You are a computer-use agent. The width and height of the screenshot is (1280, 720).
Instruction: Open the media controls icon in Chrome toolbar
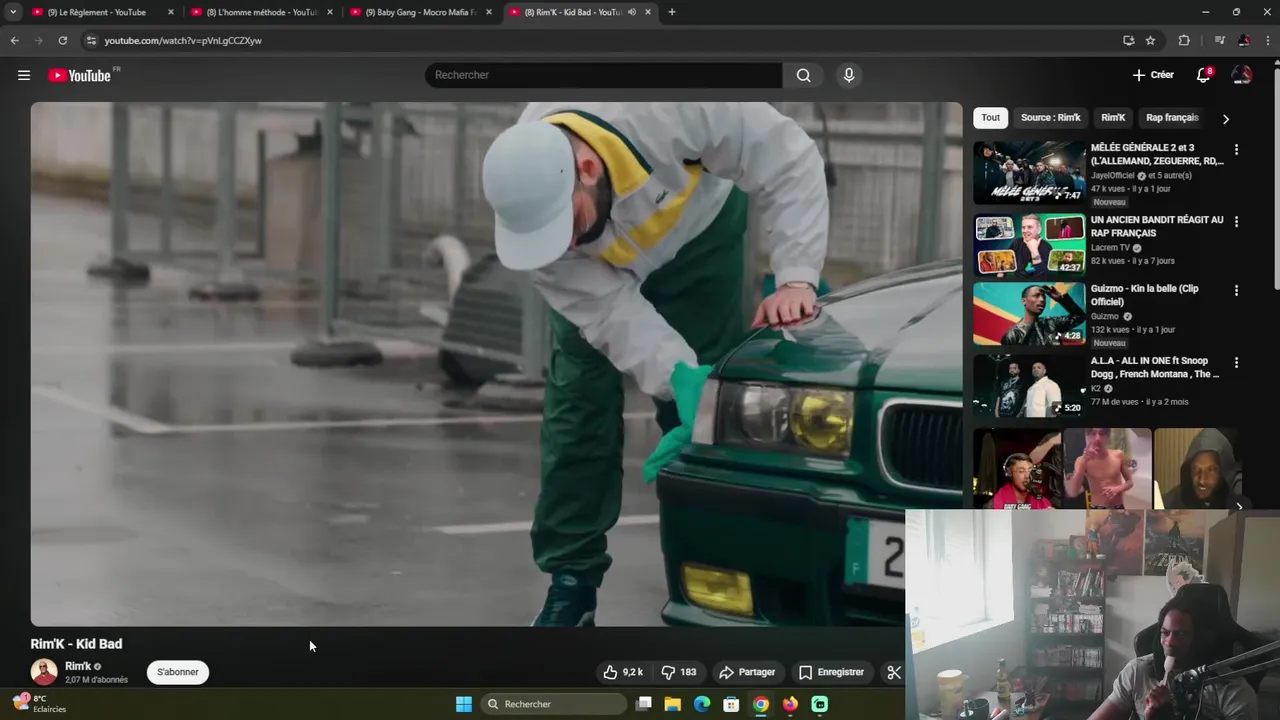[x=1219, y=40]
